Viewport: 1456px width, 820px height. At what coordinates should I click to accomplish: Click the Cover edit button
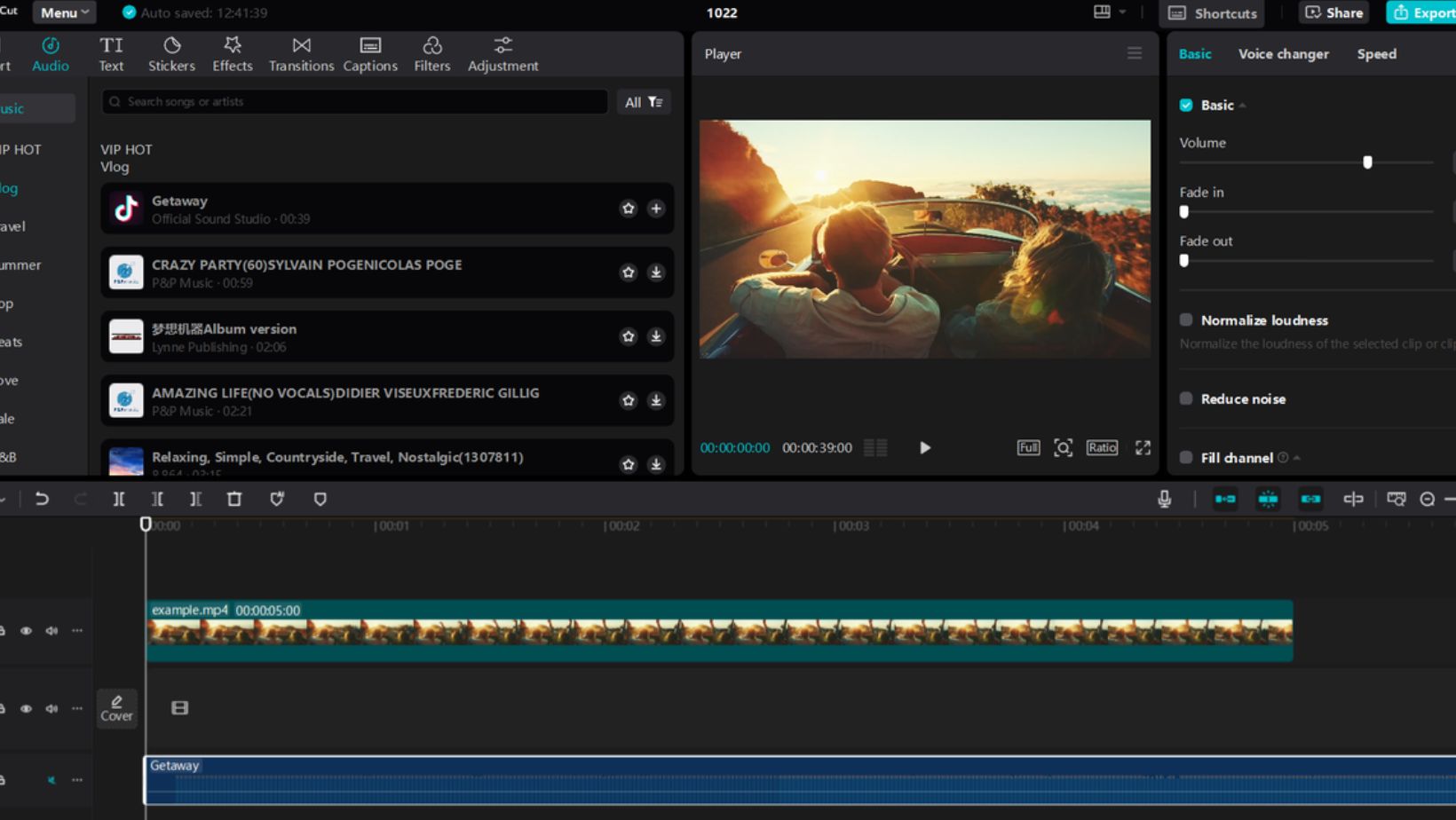click(116, 708)
